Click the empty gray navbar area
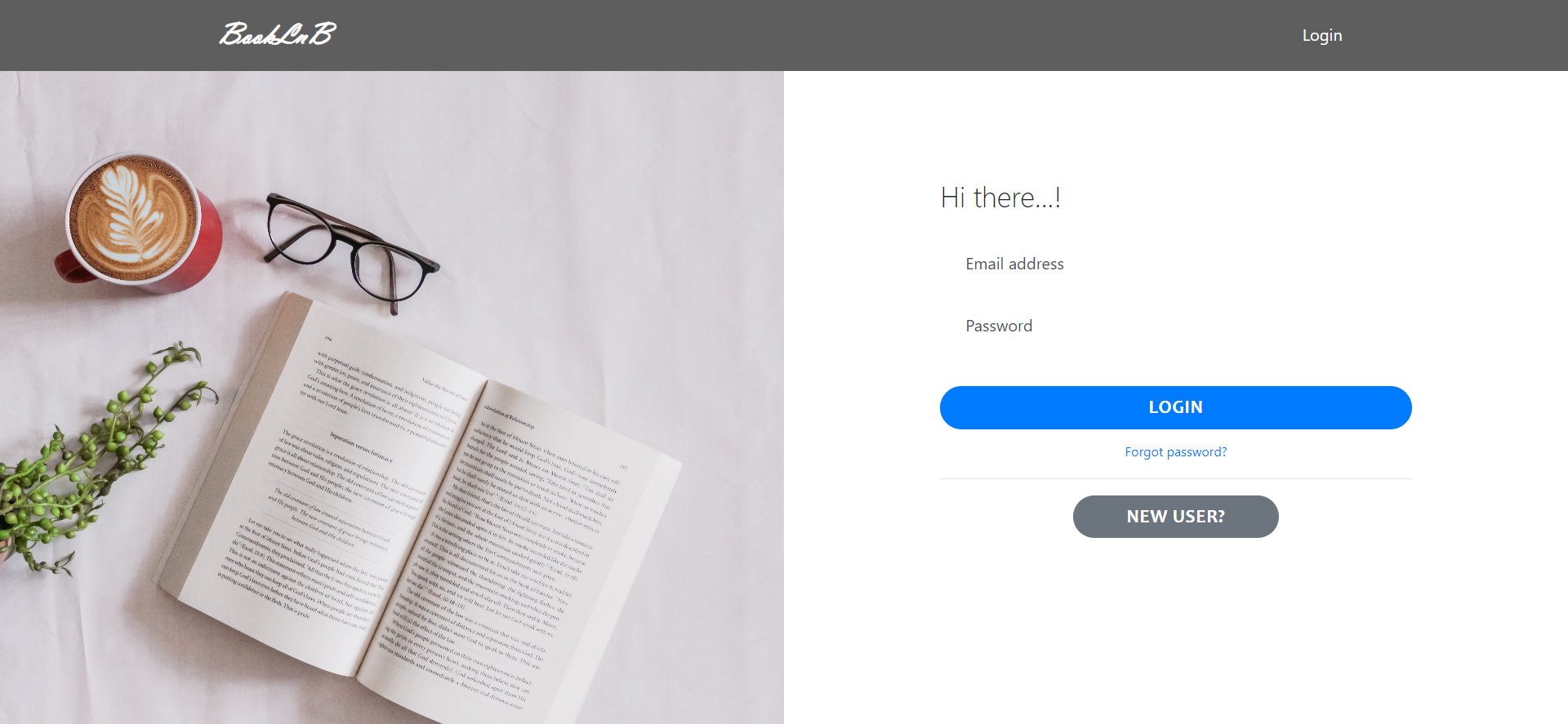Screen dimensions: 1568x724 (x=817, y=35)
